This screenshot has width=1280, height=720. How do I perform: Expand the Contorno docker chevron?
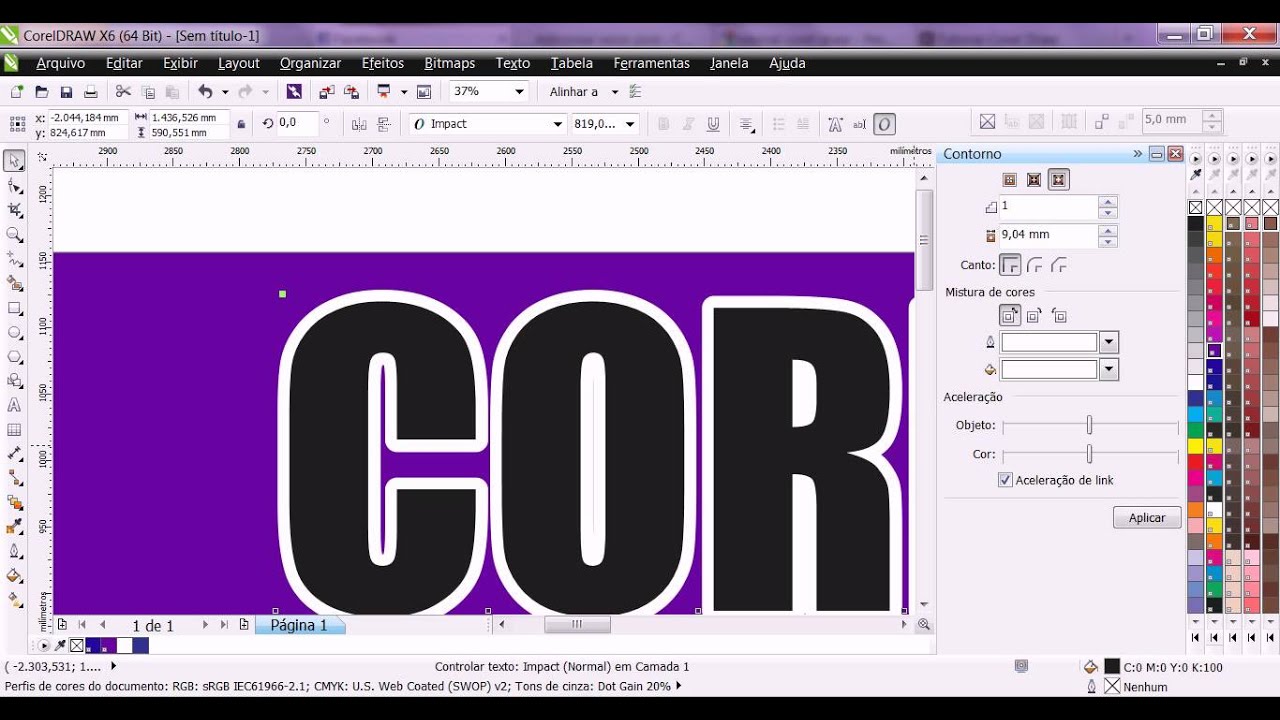click(x=1137, y=154)
